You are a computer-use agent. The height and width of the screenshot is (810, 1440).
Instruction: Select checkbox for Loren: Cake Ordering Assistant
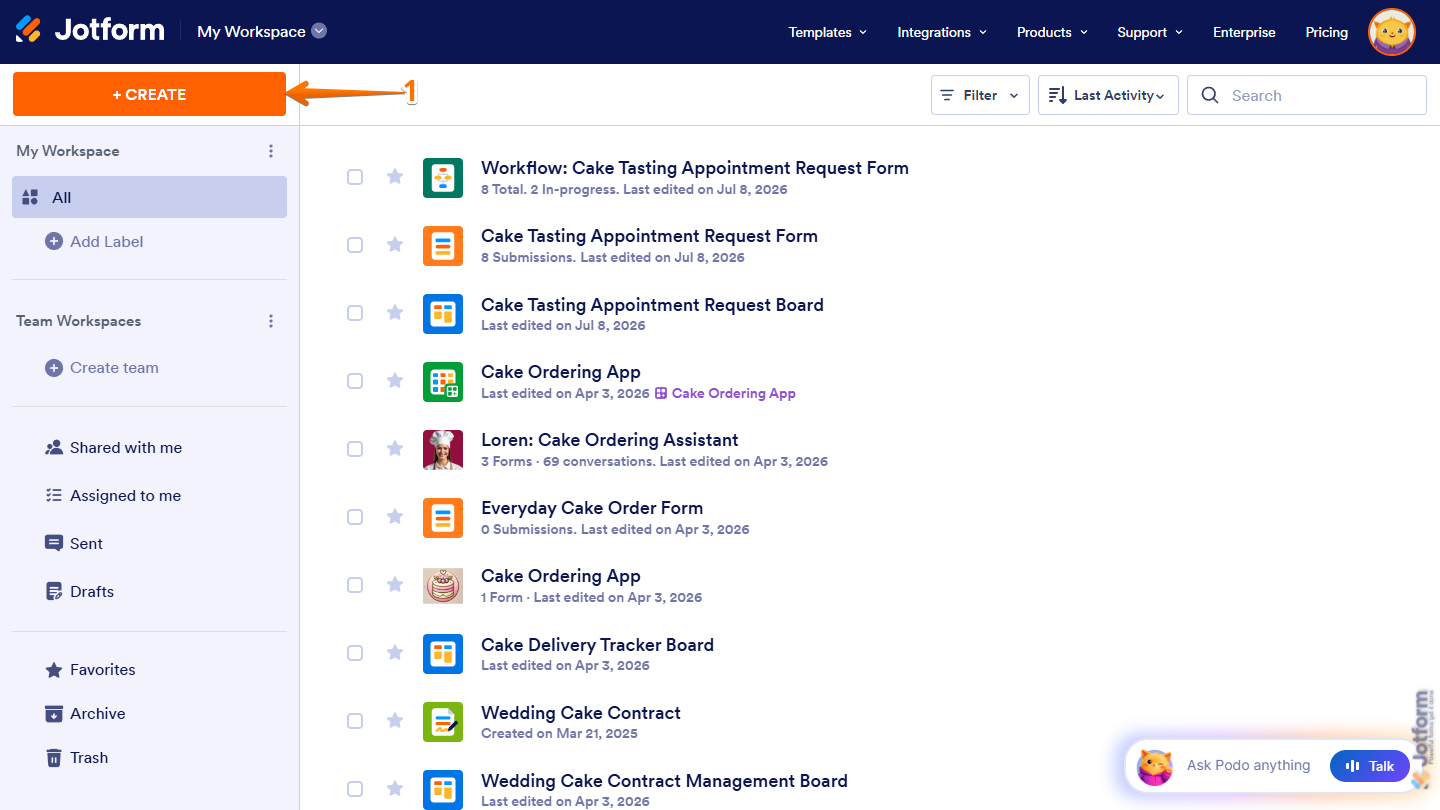(355, 449)
